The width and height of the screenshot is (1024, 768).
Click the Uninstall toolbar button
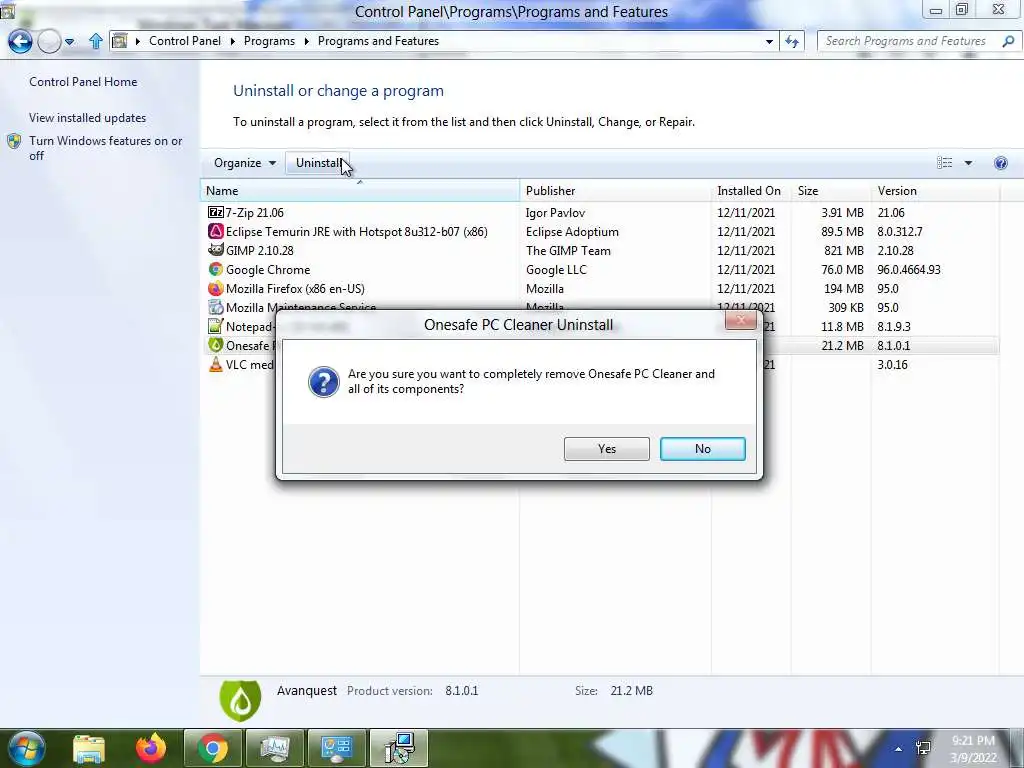(317, 163)
